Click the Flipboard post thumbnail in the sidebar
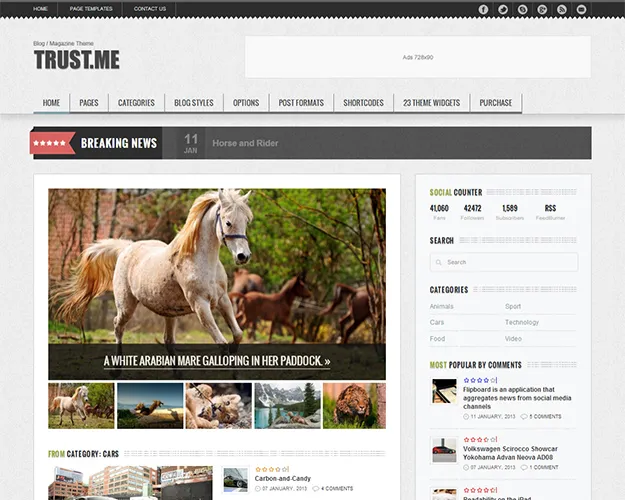Image resolution: width=625 pixels, height=500 pixels. click(444, 391)
